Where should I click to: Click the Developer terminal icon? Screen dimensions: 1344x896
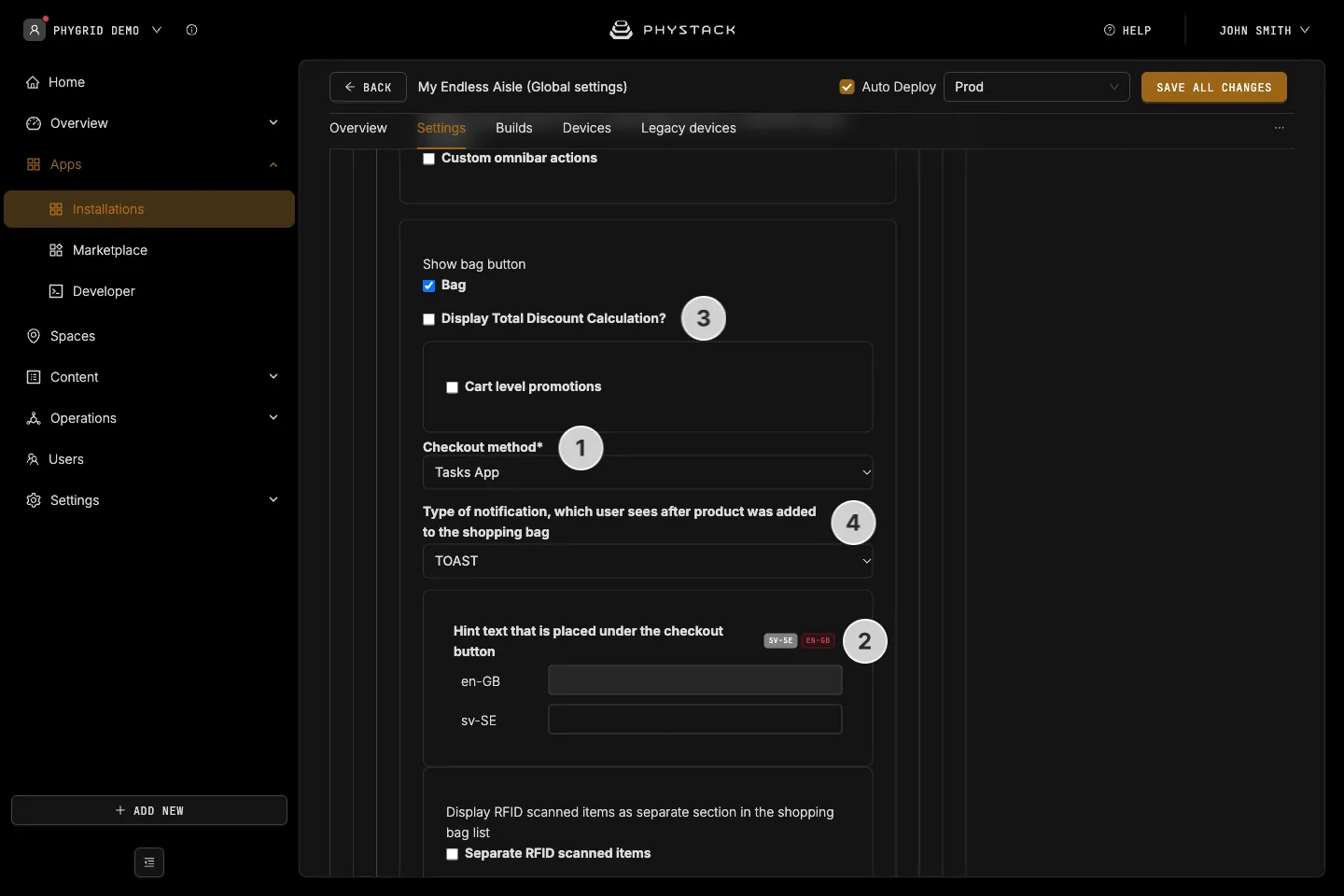coord(56,291)
